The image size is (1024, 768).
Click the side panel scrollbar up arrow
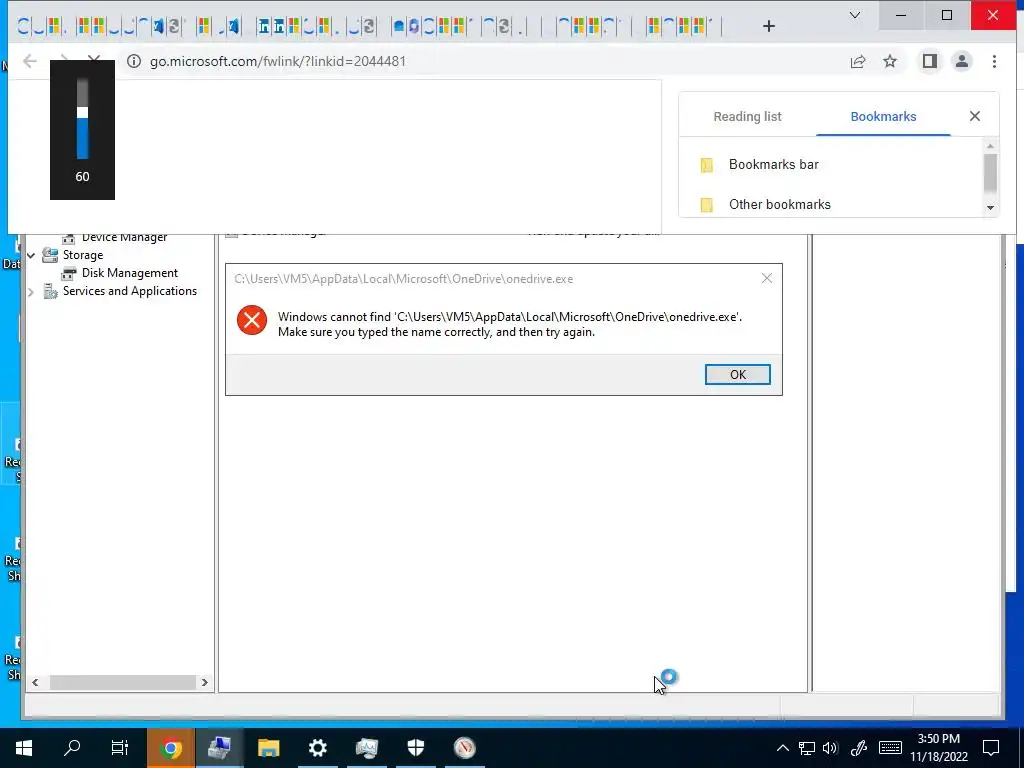click(990, 146)
